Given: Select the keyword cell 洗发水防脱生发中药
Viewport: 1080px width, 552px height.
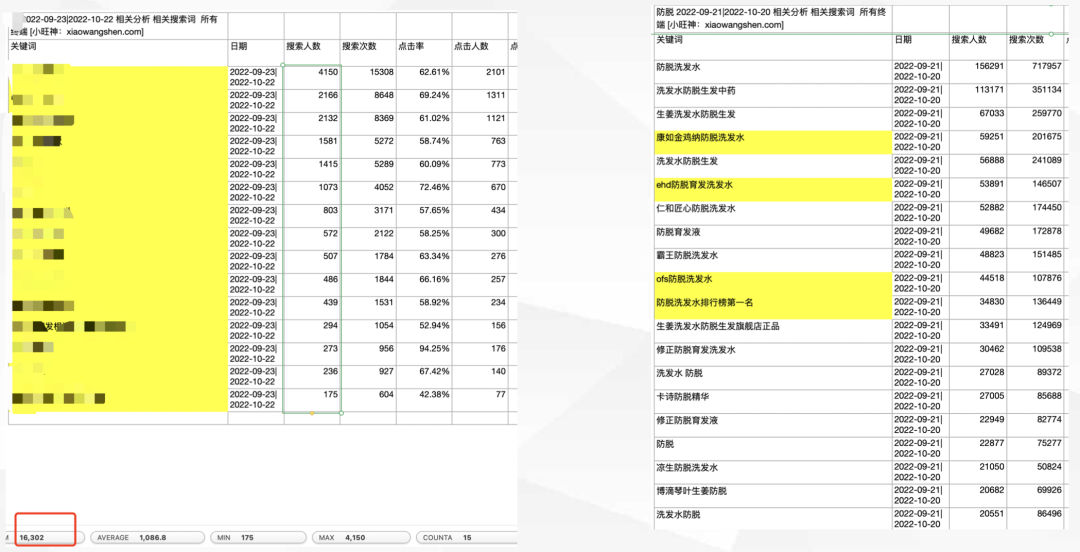Looking at the screenshot, I should tap(773, 95).
